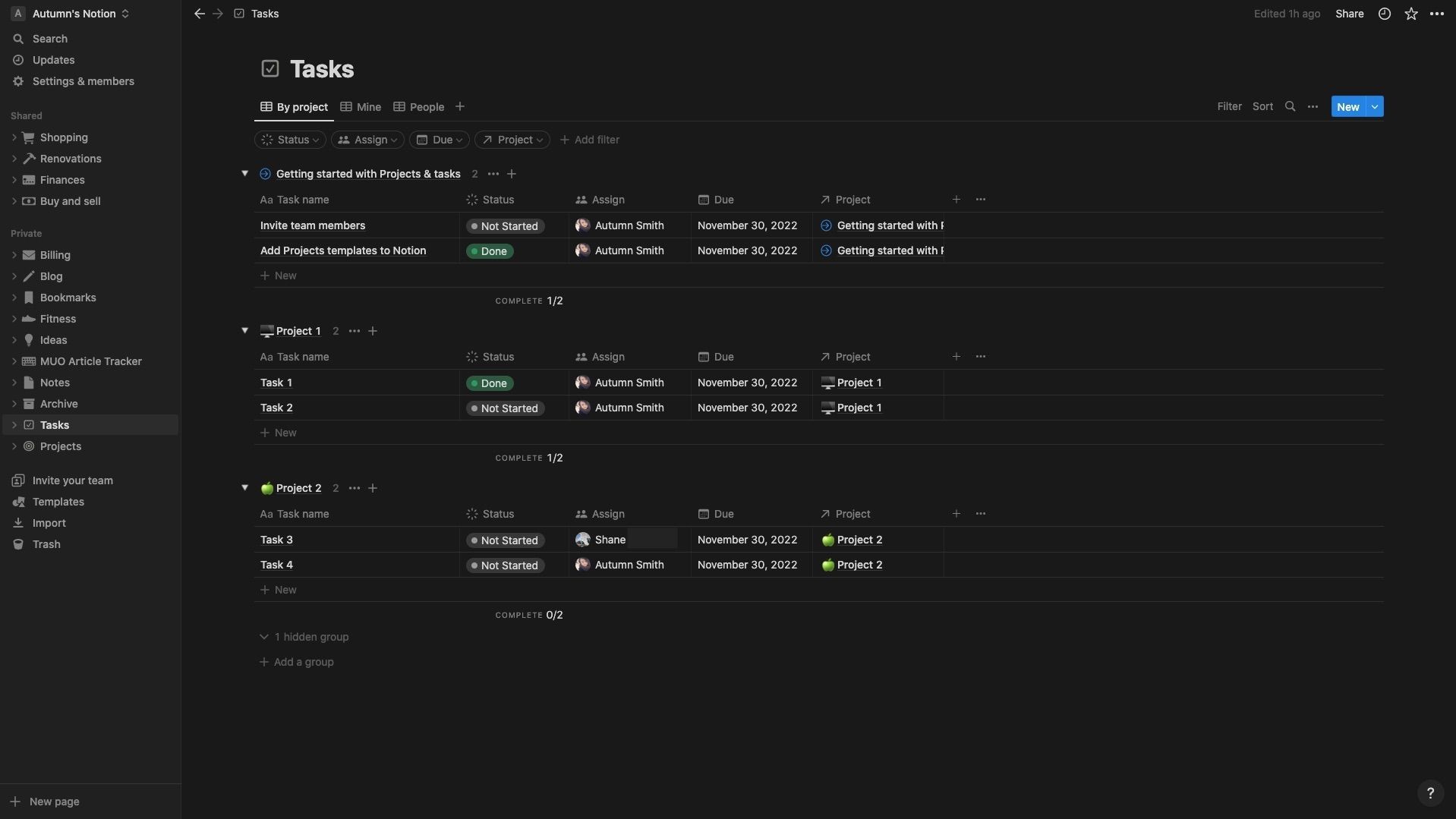1456x819 pixels.
Task: Collapse Getting started with Projects group toggle
Action: pos(244,173)
